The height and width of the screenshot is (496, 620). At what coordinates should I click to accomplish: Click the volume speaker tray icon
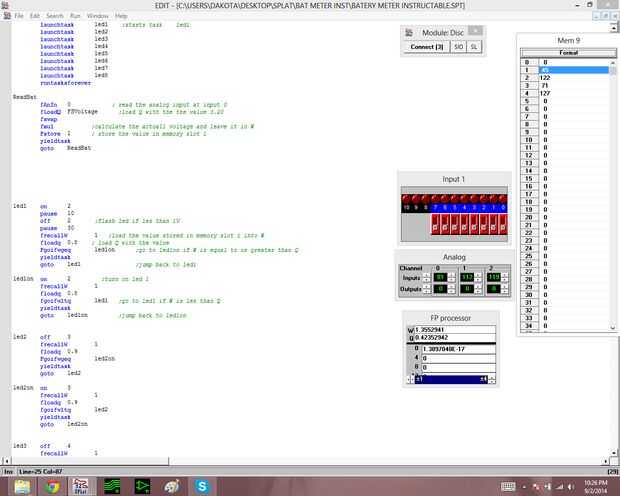point(571,487)
